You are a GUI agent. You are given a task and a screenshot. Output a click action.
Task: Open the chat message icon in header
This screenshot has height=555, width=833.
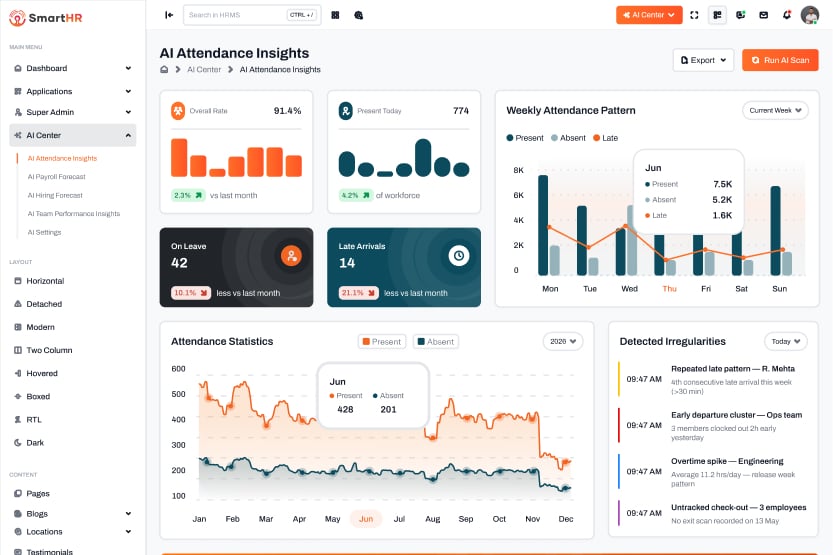click(740, 15)
